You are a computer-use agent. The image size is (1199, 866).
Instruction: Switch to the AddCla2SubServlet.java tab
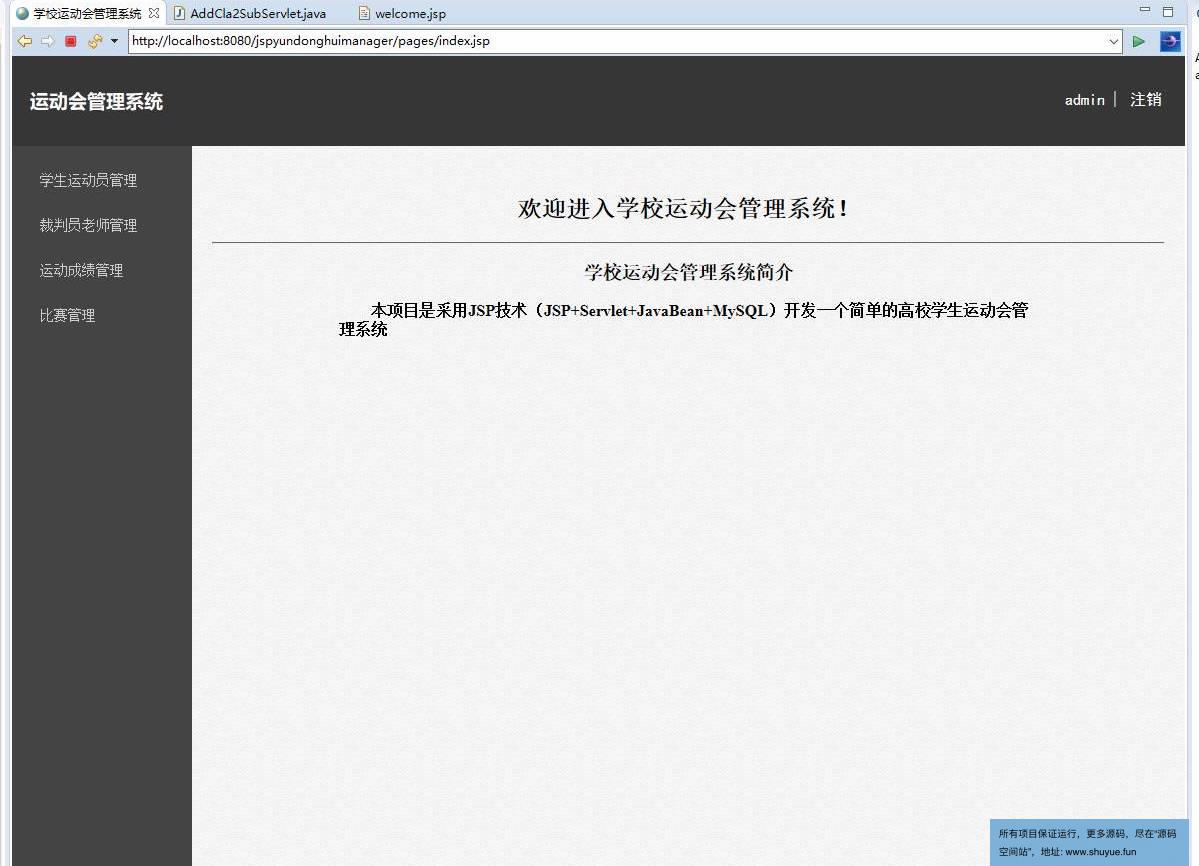click(250, 13)
